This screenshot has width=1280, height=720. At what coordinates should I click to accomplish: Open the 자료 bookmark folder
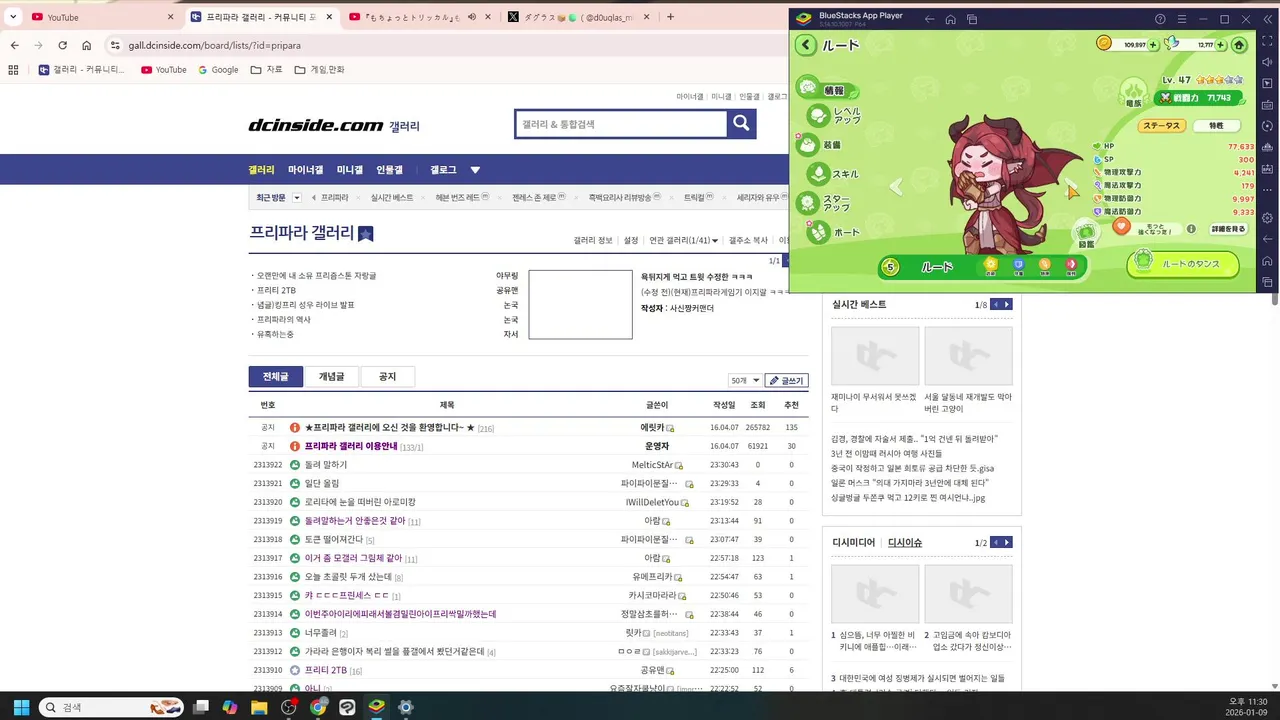point(266,70)
